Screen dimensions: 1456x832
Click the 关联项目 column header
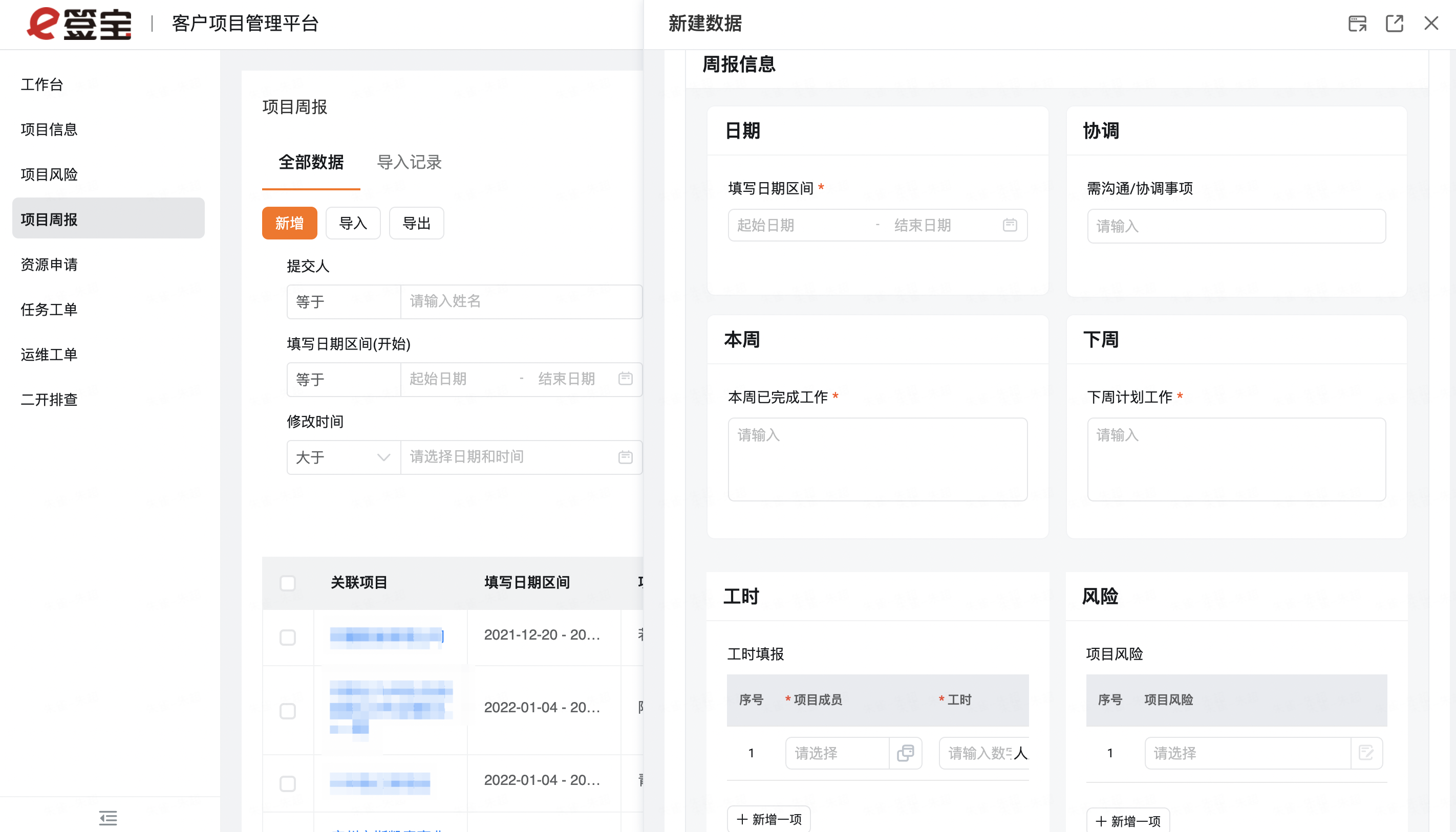pyautogui.click(x=359, y=582)
